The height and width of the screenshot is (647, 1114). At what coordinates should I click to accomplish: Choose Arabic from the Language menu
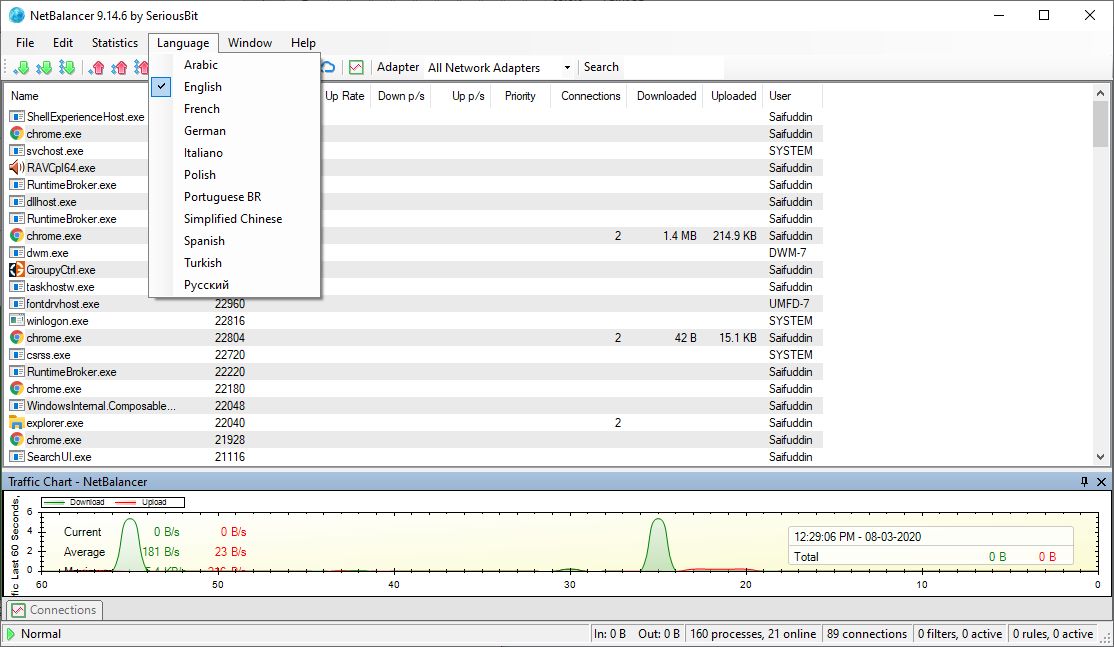[234, 65]
